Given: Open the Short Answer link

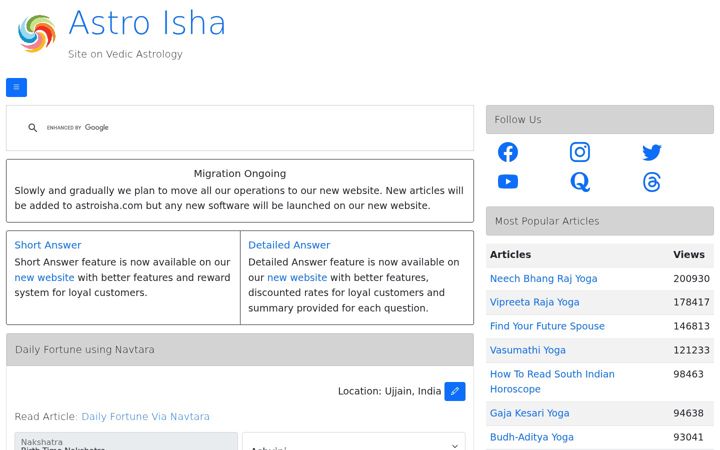Looking at the screenshot, I should tap(48, 245).
